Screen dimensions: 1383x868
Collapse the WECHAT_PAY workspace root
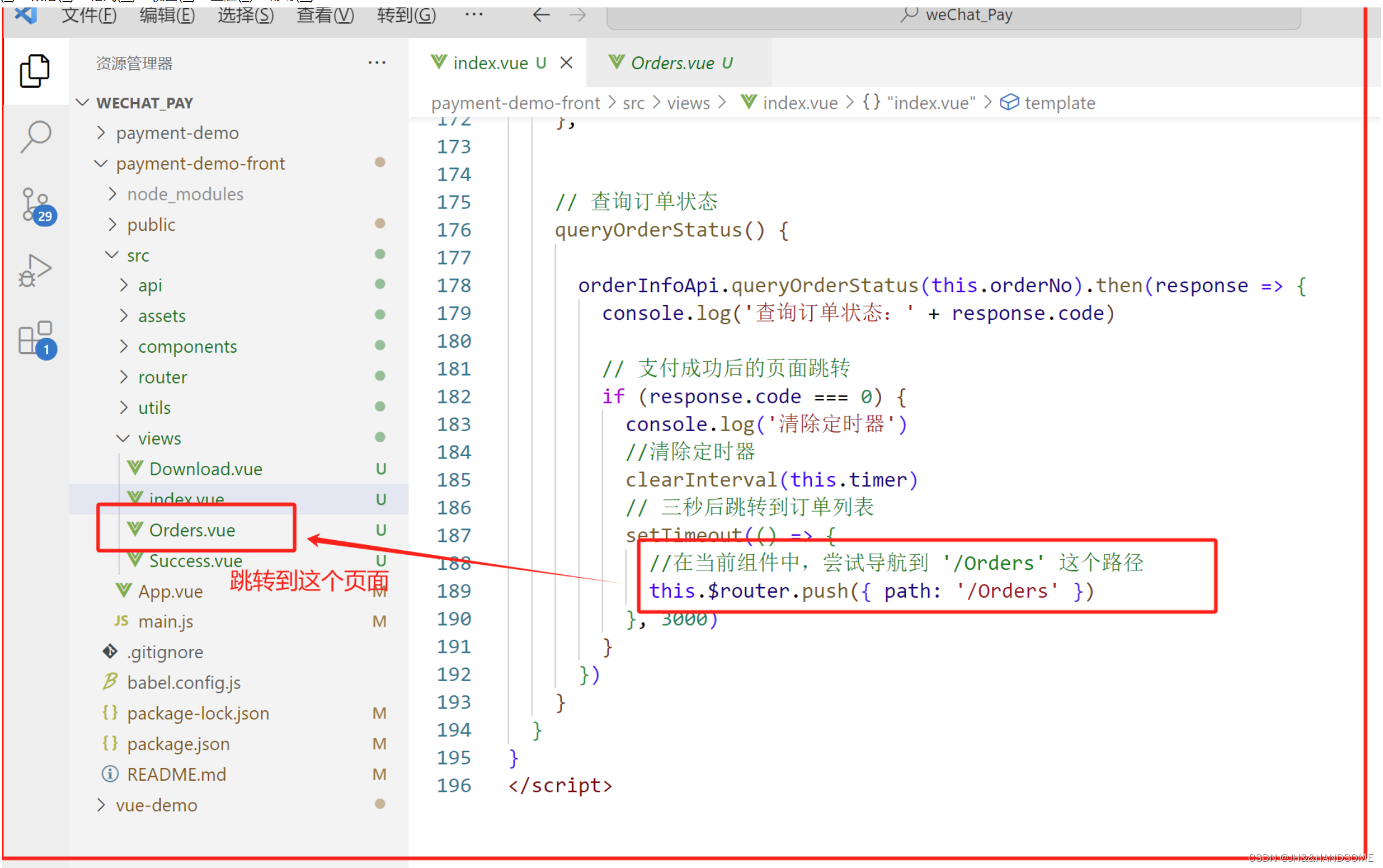[x=82, y=102]
